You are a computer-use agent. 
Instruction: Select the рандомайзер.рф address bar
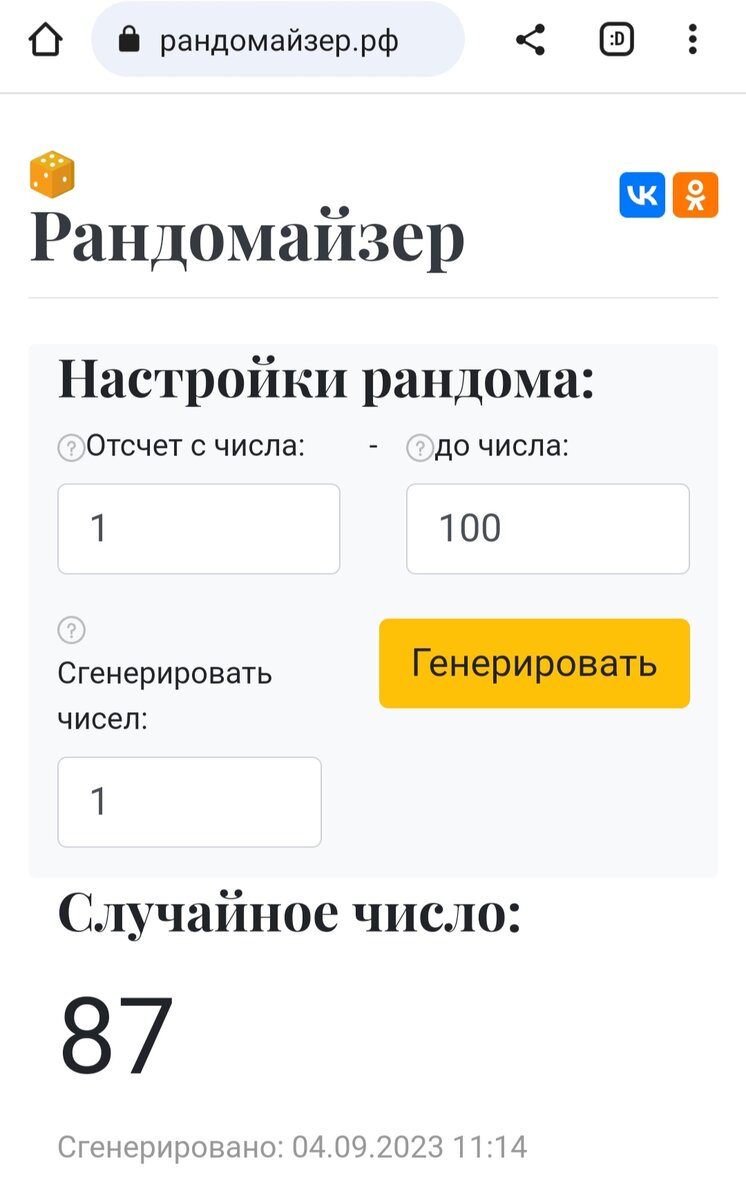pos(278,40)
